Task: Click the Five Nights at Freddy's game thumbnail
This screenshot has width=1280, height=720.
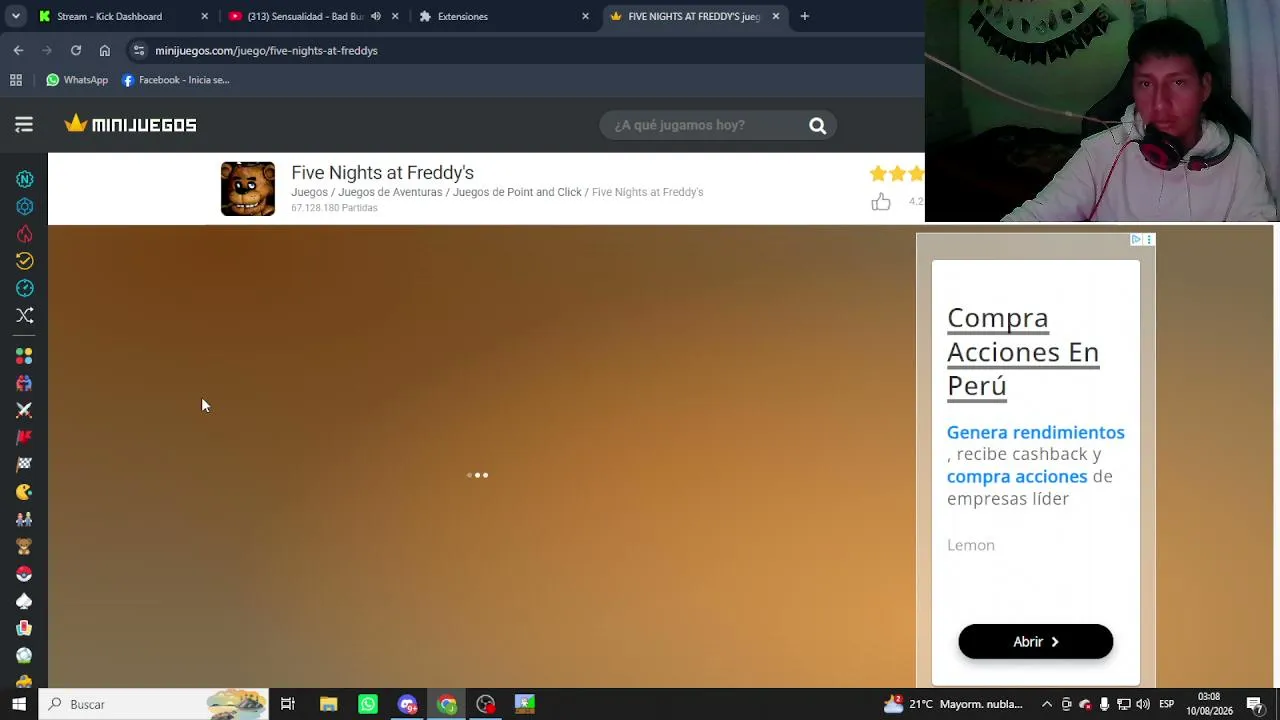Action: pos(248,189)
